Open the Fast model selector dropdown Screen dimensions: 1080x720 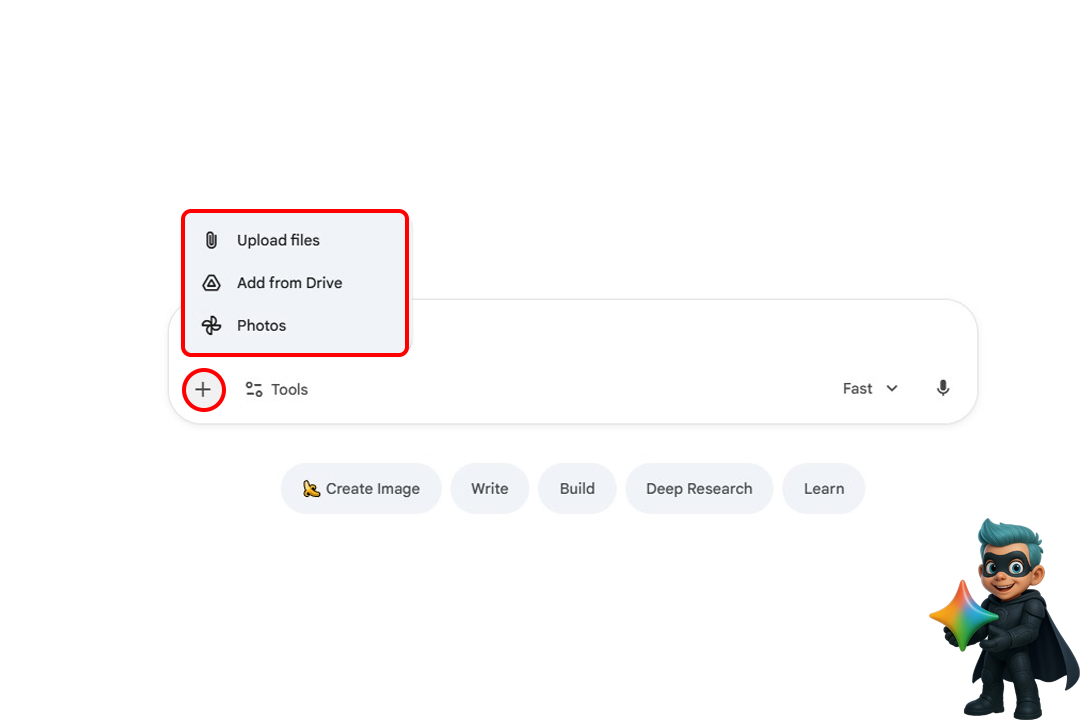(x=868, y=388)
